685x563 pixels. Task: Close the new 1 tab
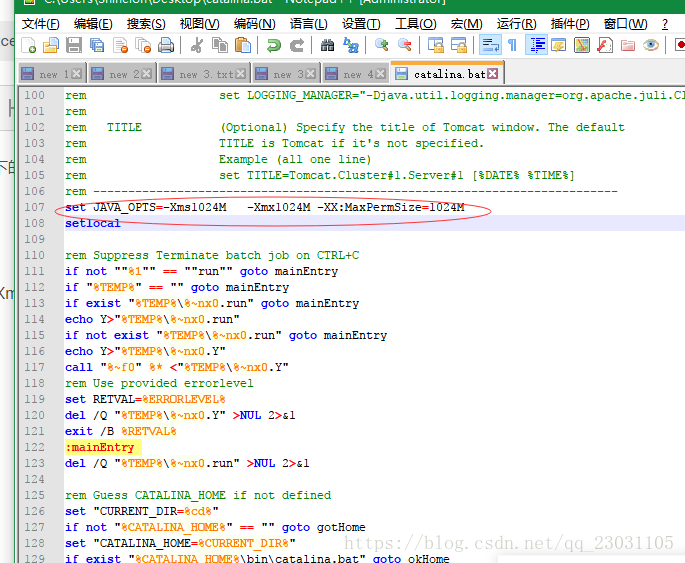tap(76, 74)
